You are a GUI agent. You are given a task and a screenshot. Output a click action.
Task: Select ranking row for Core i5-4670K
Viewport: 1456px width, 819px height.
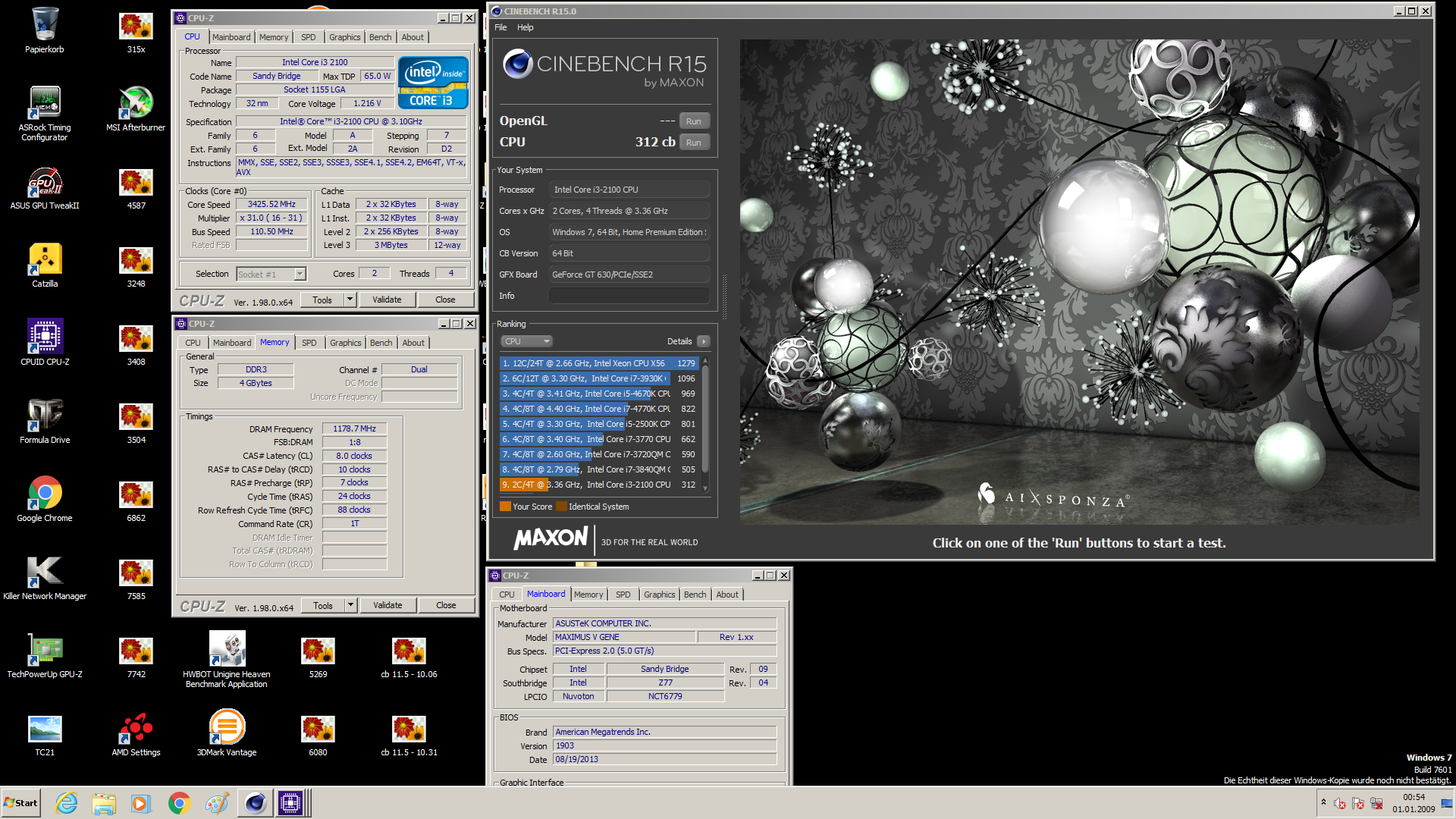click(x=598, y=394)
